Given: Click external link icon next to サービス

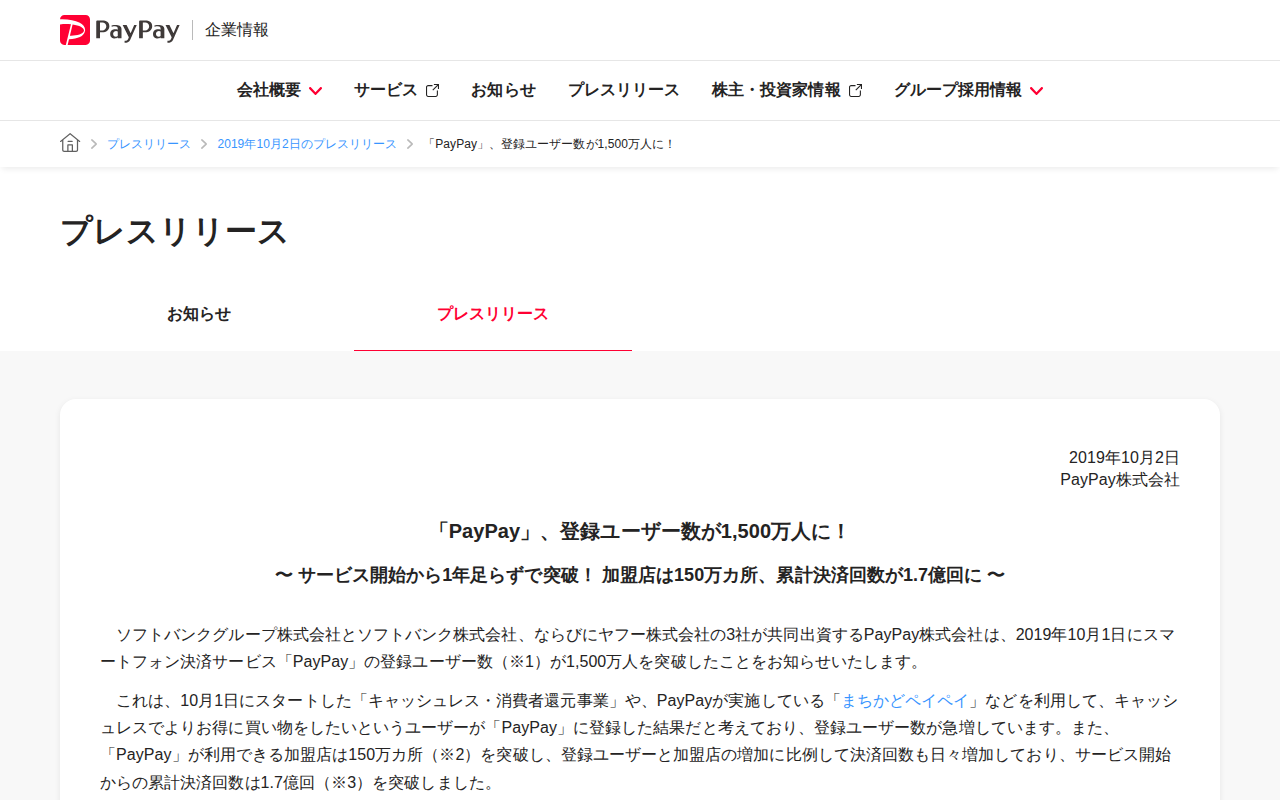Looking at the screenshot, I should tap(432, 90).
